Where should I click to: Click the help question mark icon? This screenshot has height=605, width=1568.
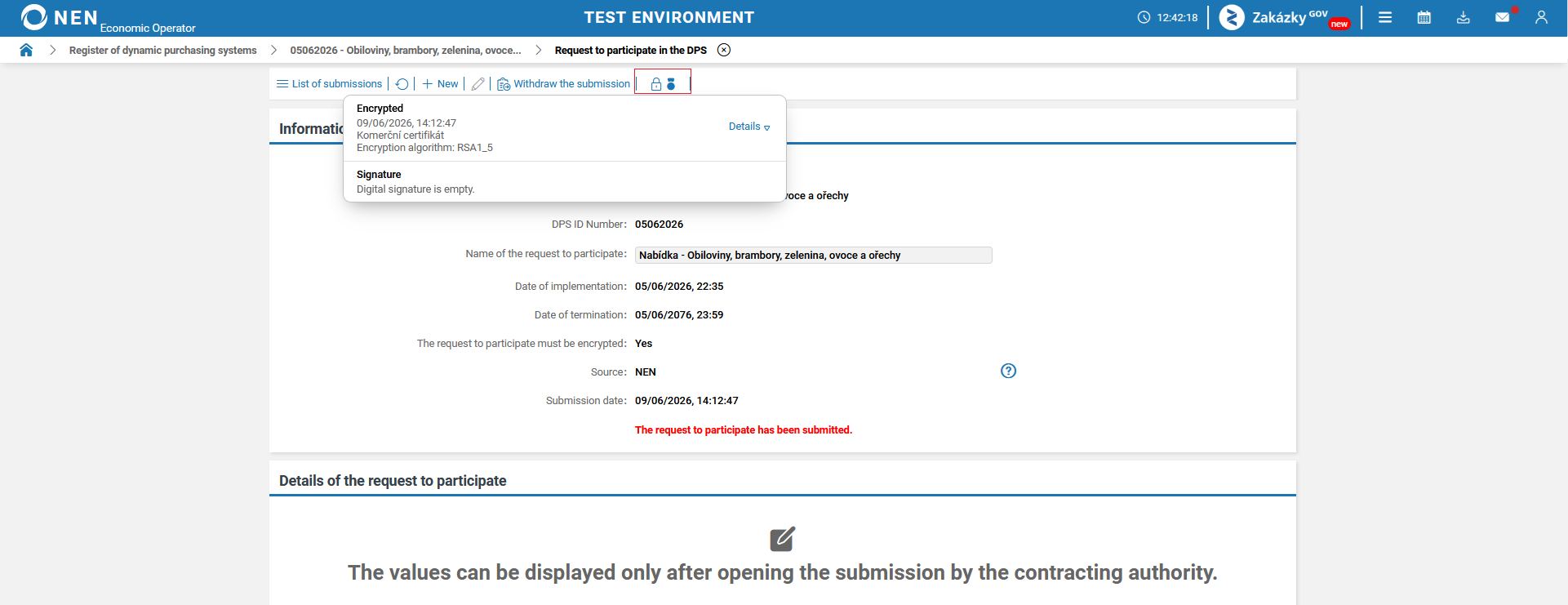click(x=1009, y=371)
